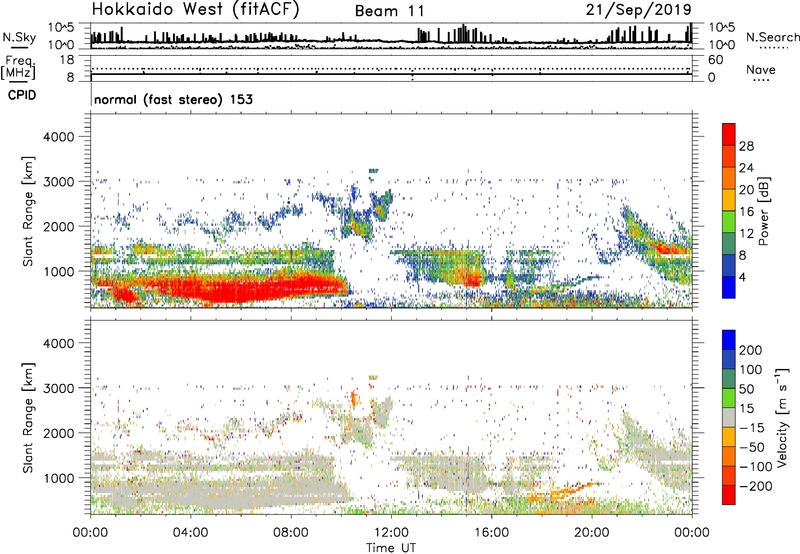Click the '28' tick on Power colorbar
The height and width of the screenshot is (554, 800).
click(x=746, y=146)
